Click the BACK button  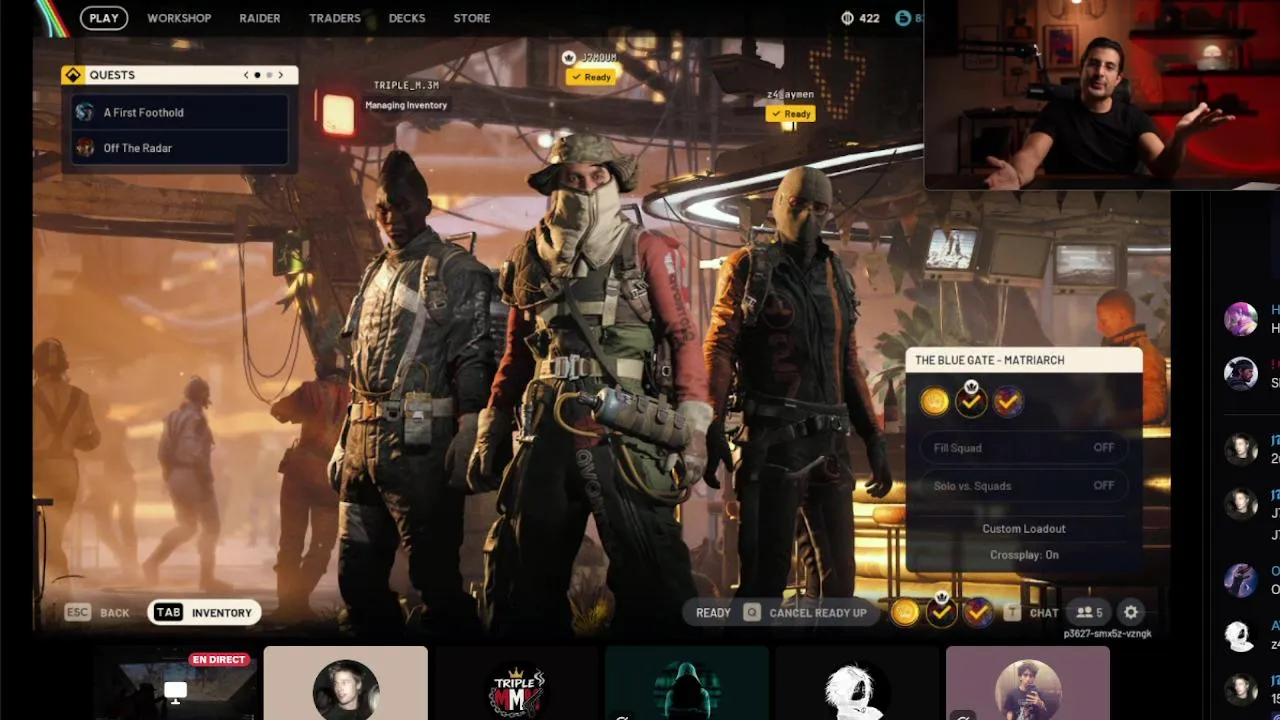(114, 613)
